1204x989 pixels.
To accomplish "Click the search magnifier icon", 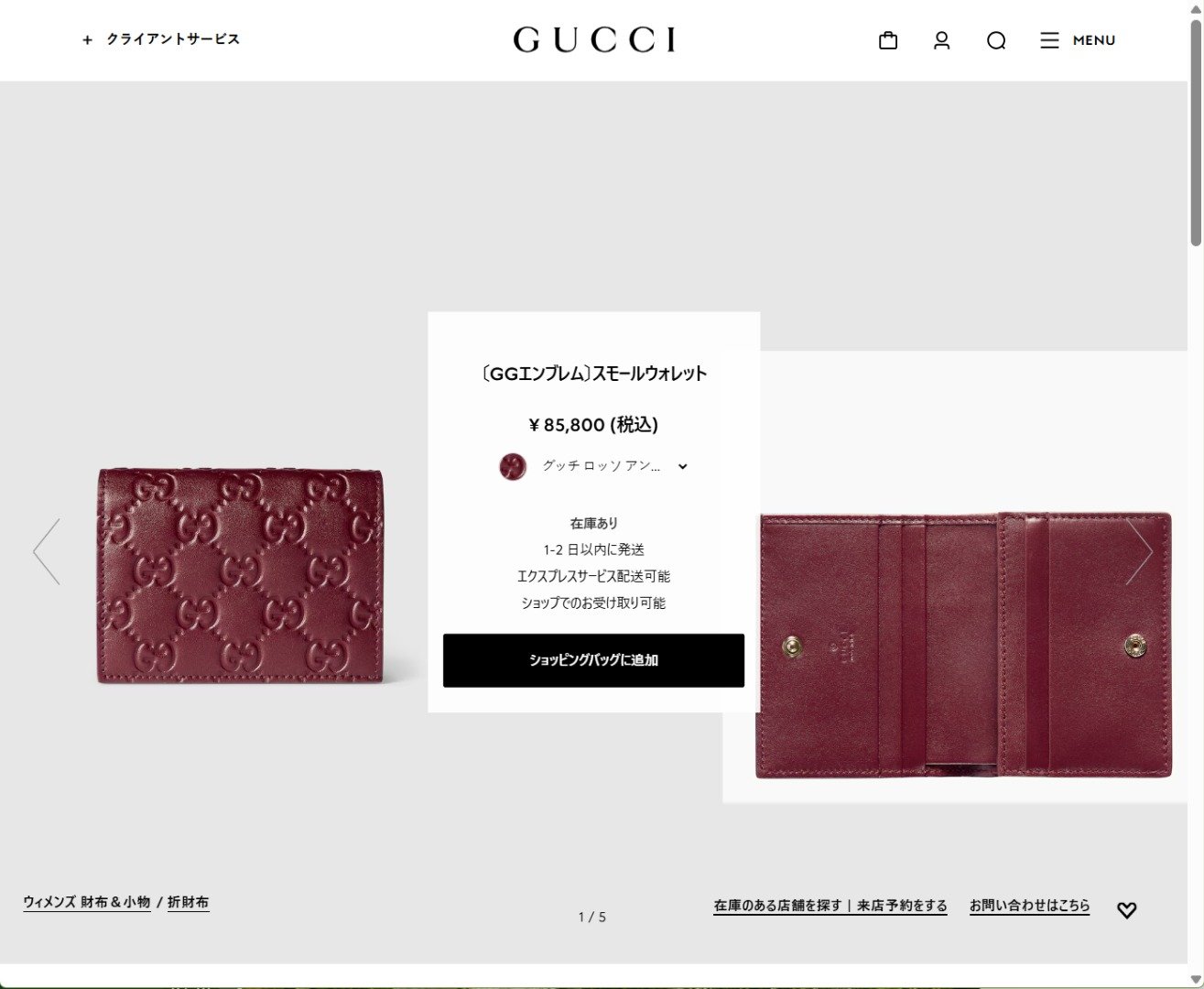I will point(996,40).
